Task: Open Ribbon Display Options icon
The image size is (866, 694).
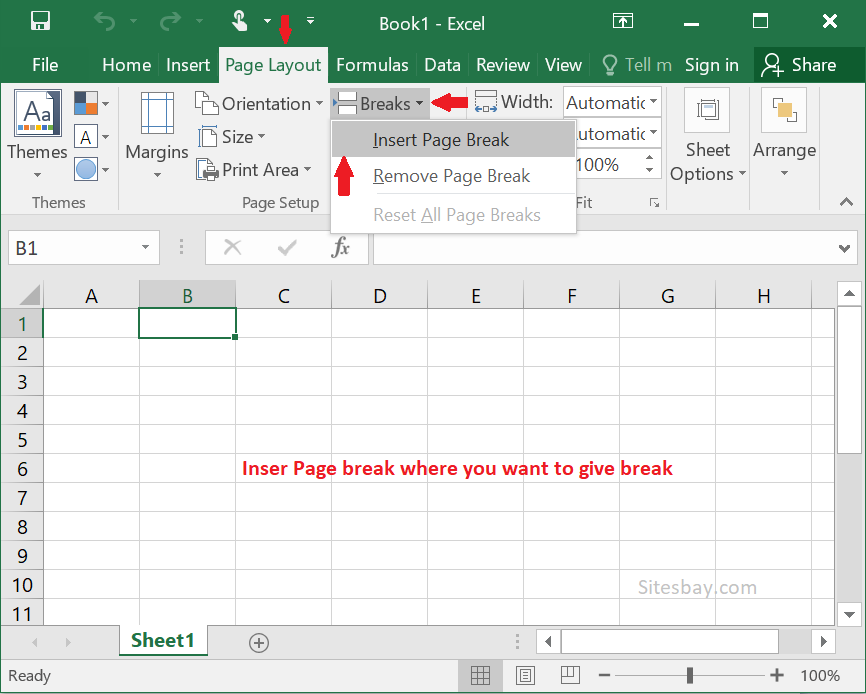Action: [x=623, y=22]
